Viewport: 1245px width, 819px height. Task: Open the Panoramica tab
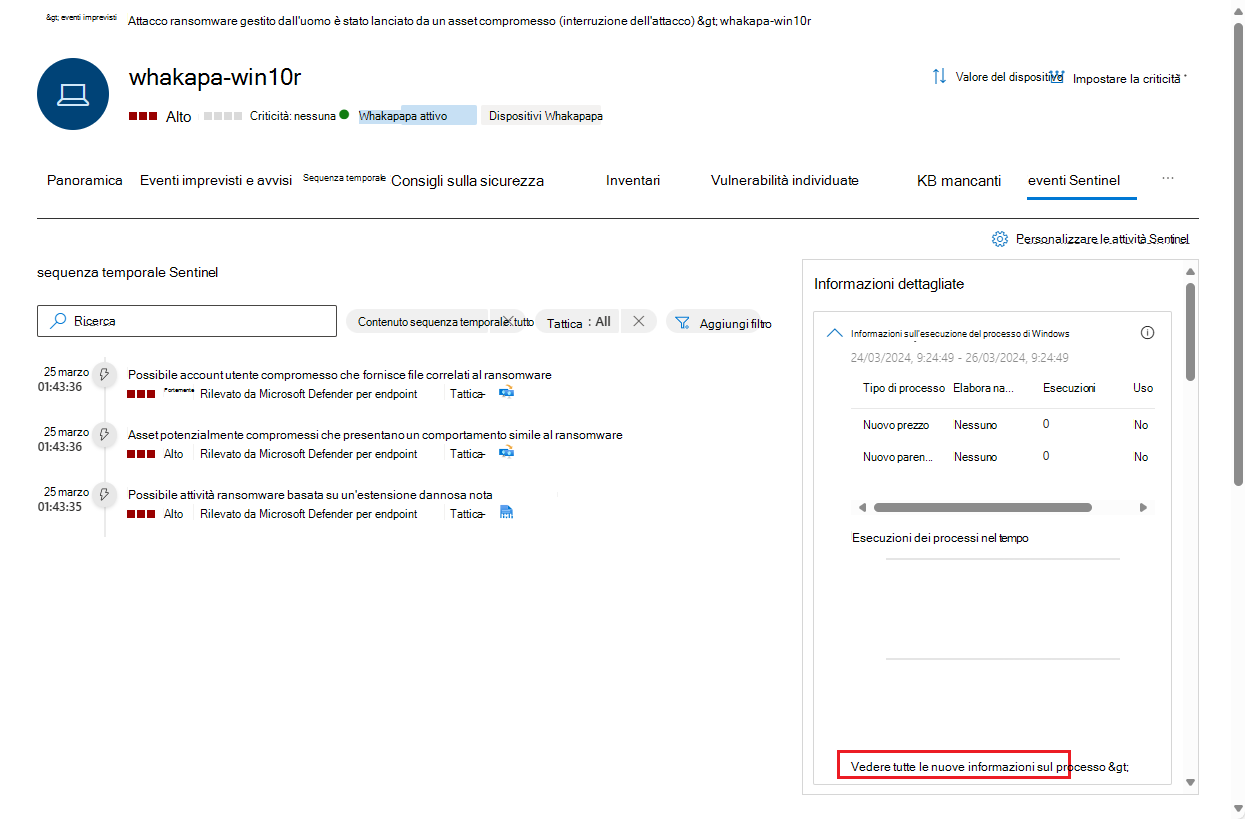coord(85,180)
